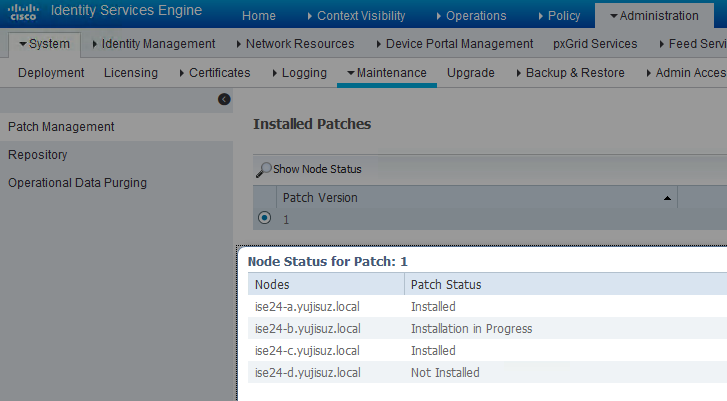The width and height of the screenshot is (727, 401).
Task: Expand the Operations menu
Action: [x=472, y=16]
